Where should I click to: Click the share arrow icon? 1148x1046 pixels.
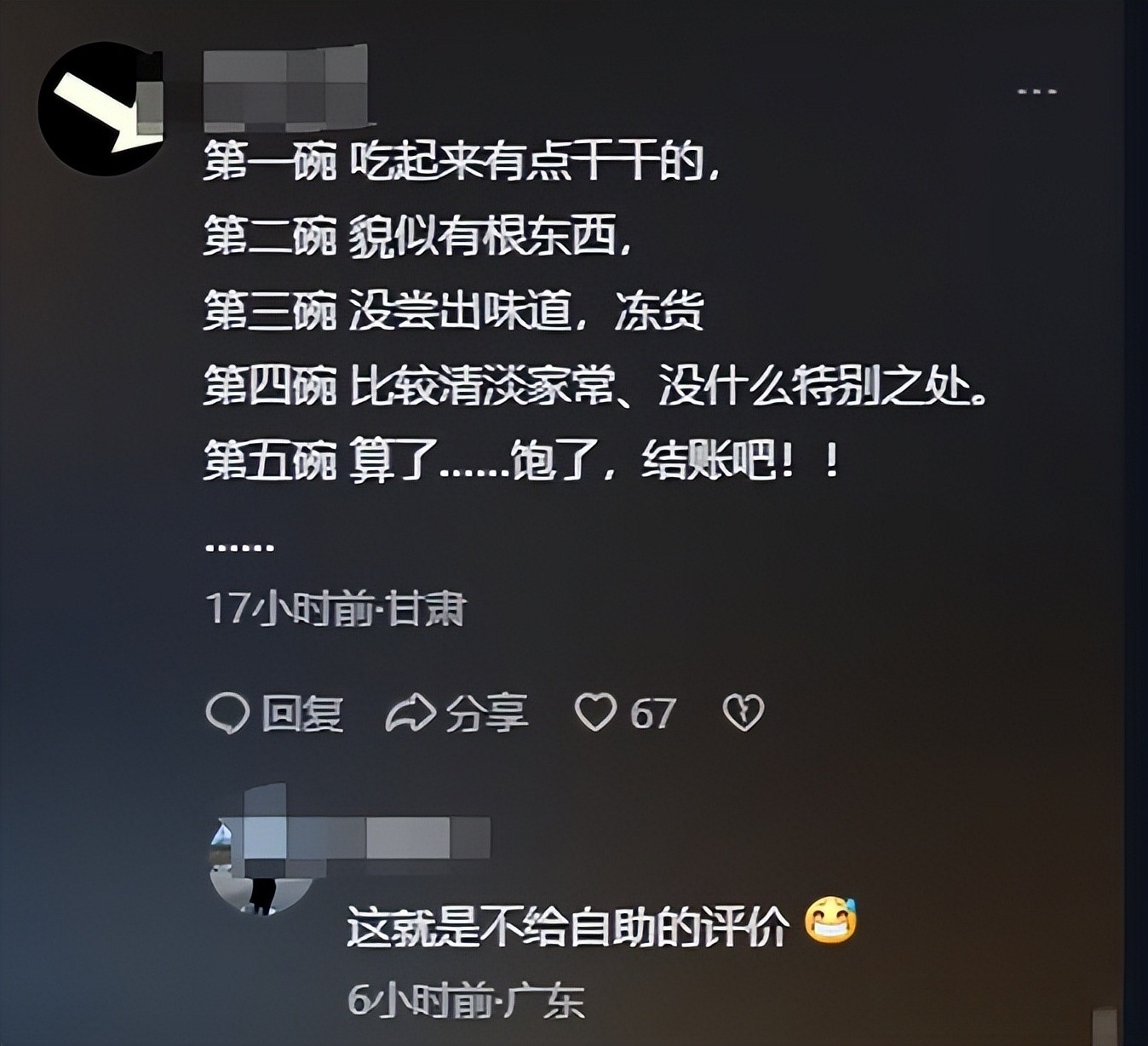[x=410, y=713]
